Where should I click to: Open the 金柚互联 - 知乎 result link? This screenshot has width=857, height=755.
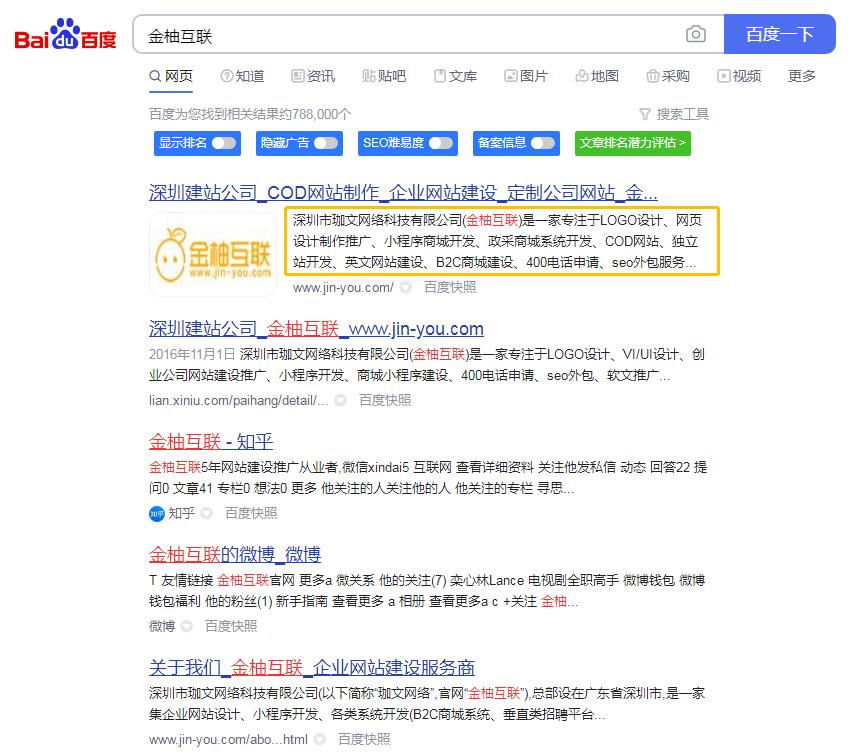pos(211,442)
